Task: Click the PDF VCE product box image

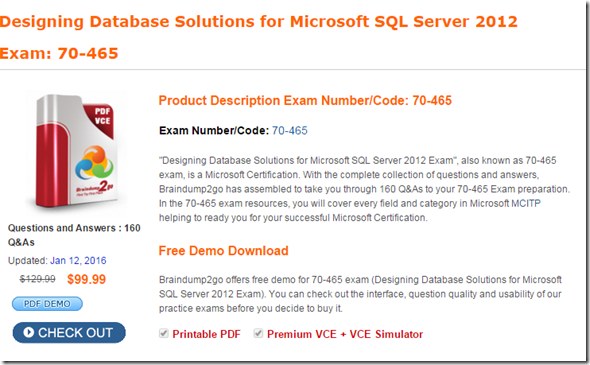Action: (x=77, y=152)
